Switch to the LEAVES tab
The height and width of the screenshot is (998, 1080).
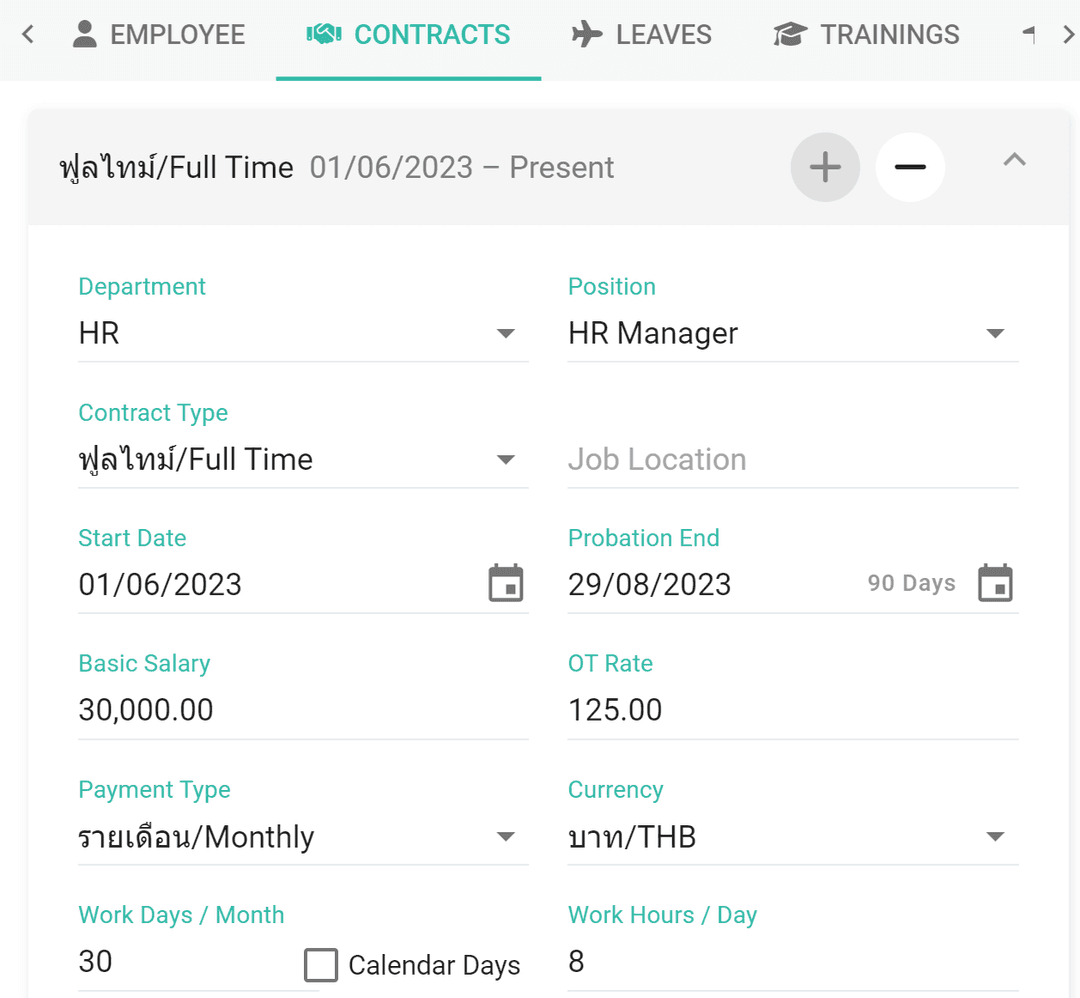(x=642, y=33)
